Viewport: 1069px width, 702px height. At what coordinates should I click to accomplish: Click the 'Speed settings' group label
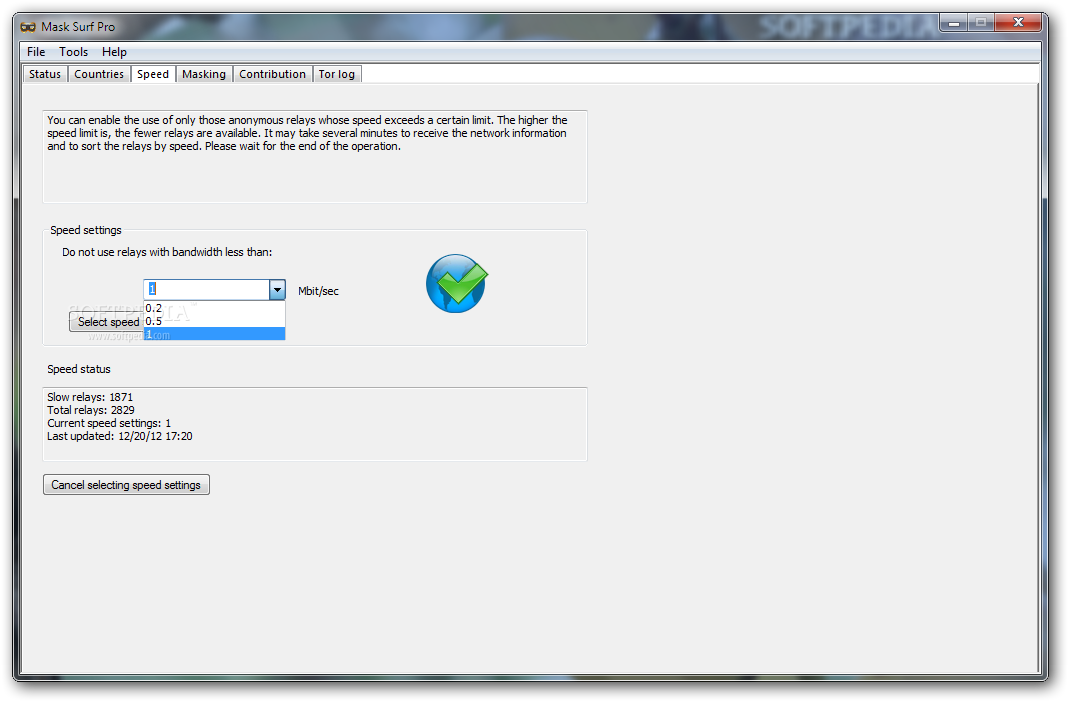(86, 230)
